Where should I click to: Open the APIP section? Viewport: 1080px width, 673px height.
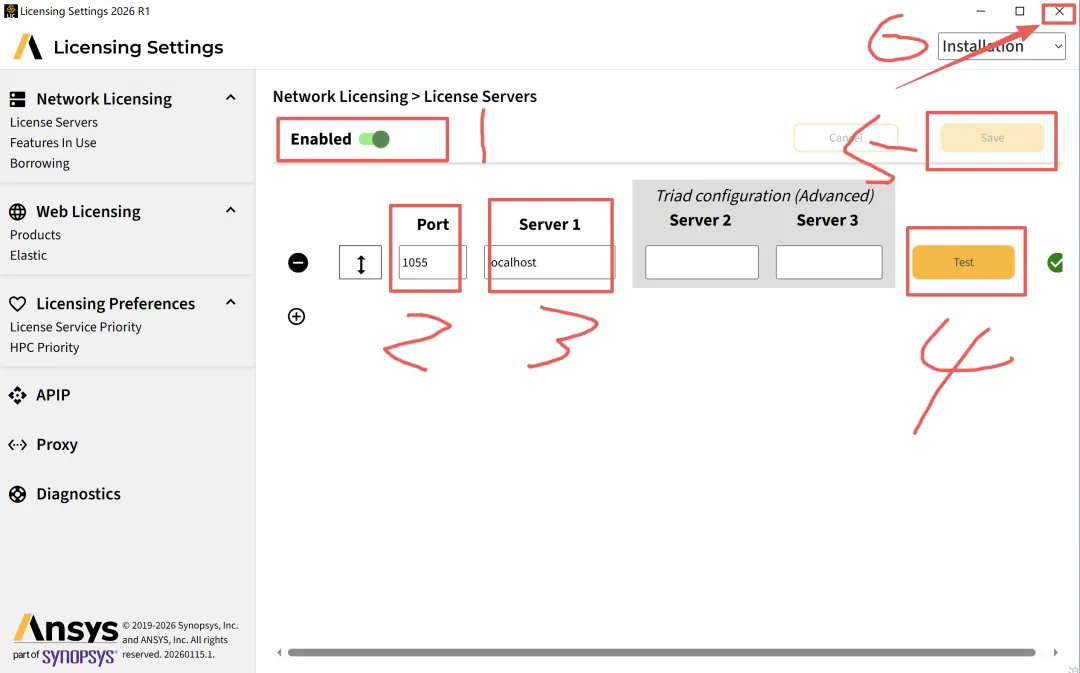[53, 395]
